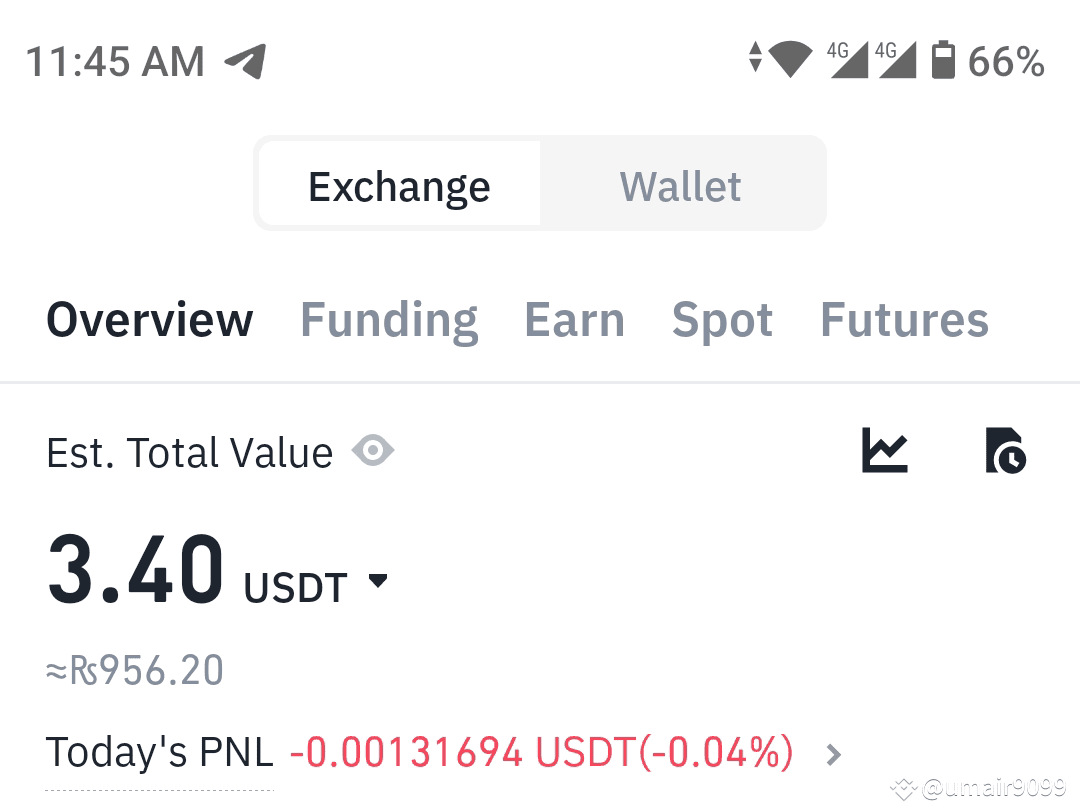
Task: Expand Today's PNL details chevron
Action: pyautogui.click(x=833, y=755)
